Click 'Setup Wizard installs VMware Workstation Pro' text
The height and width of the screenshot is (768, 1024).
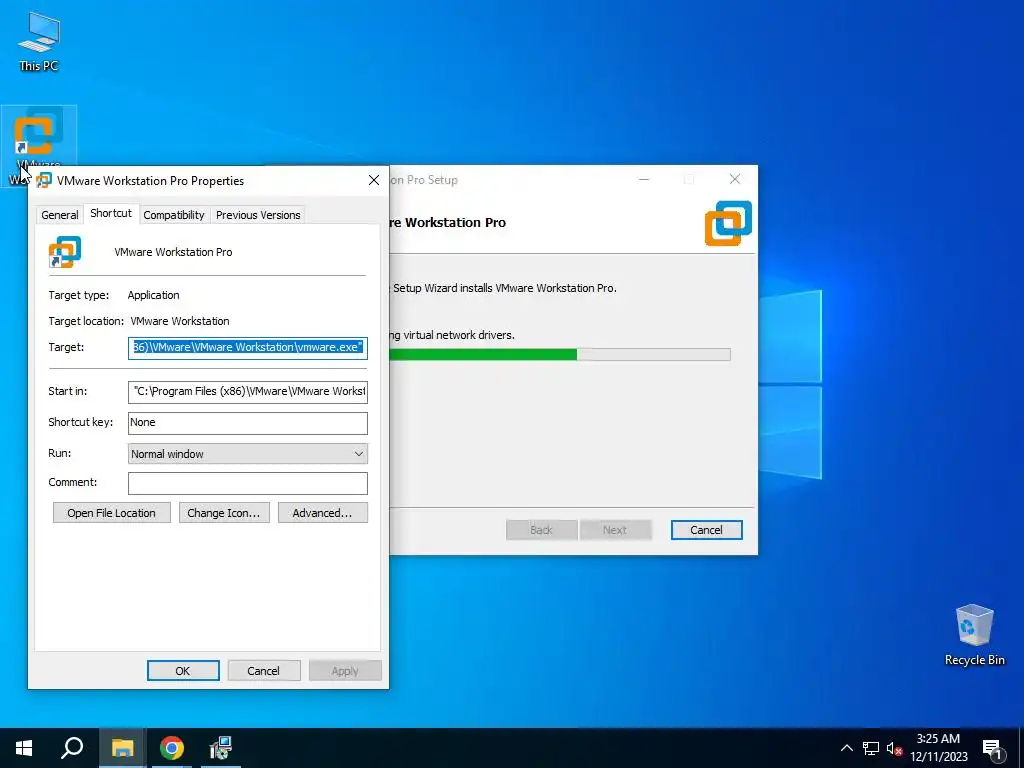tap(504, 288)
